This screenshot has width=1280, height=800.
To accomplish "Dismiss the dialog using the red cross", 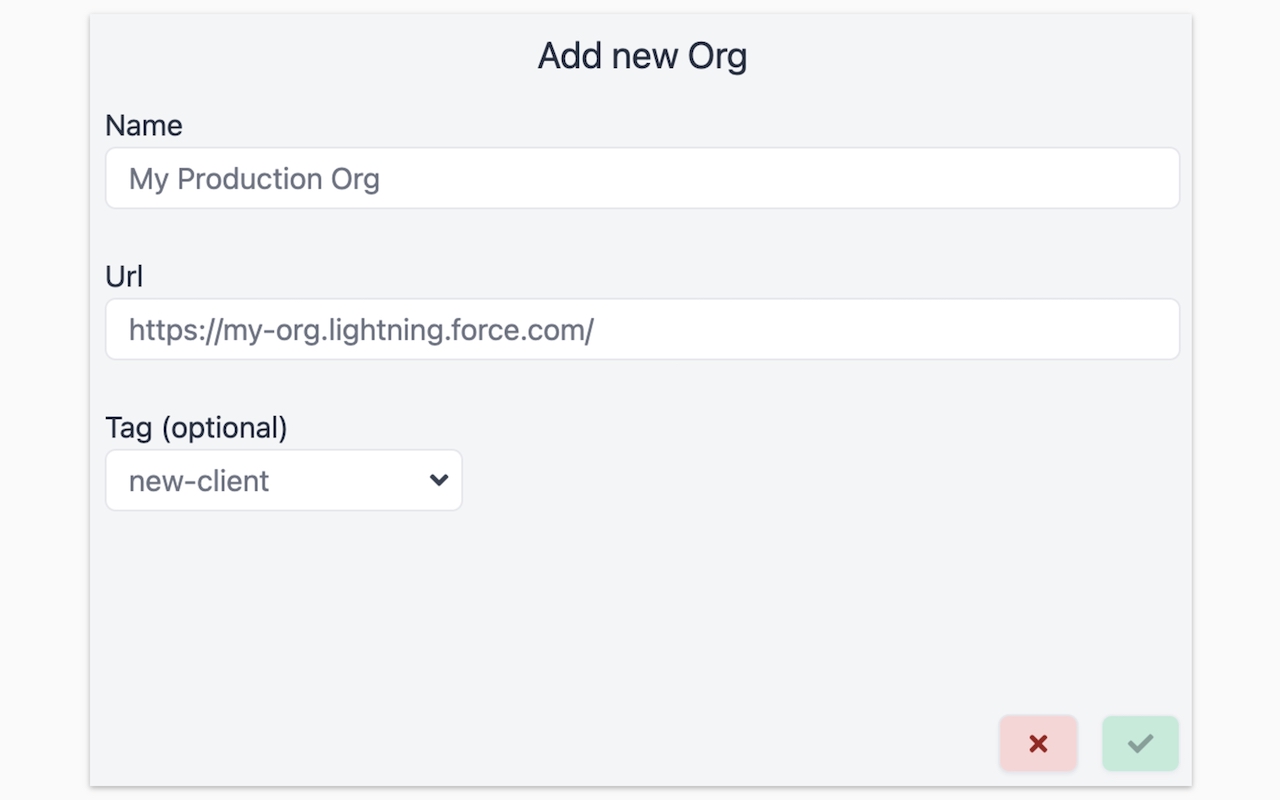I will 1038,743.
